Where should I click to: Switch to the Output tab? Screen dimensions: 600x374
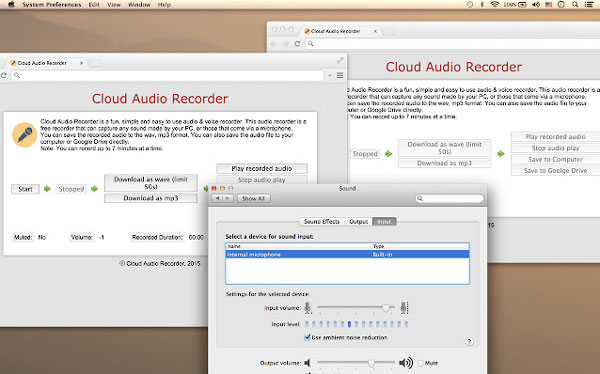(x=358, y=222)
